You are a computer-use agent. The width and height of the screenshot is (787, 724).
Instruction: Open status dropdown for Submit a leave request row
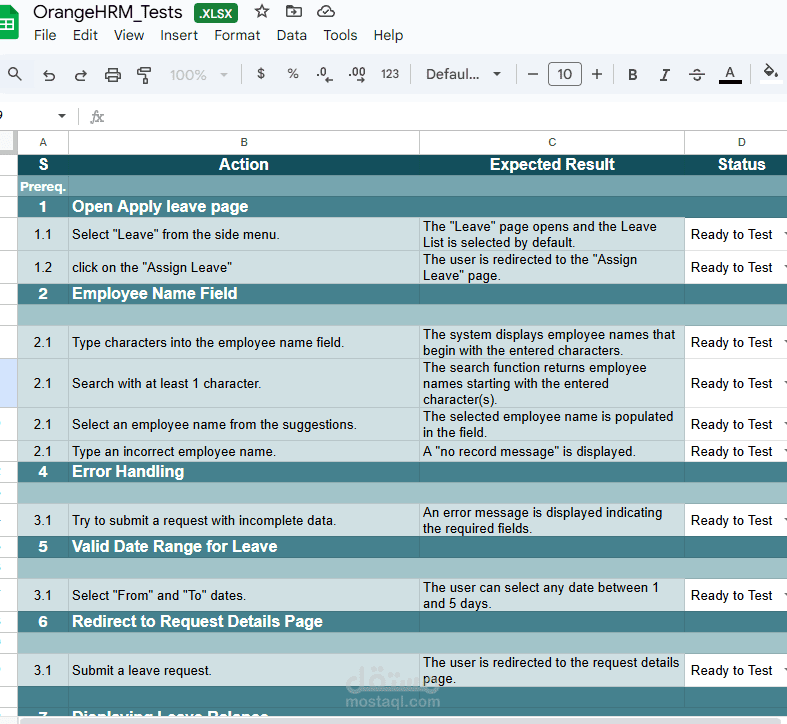[784, 670]
